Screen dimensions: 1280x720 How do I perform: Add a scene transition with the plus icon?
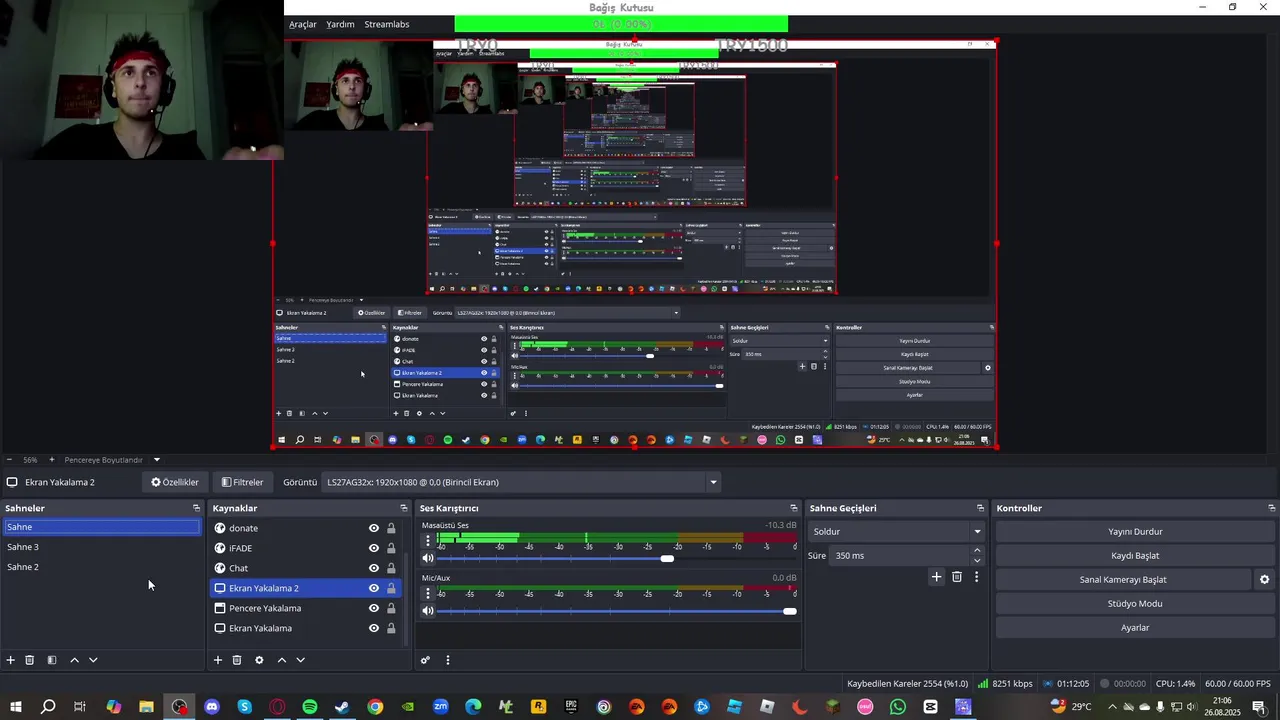click(x=937, y=577)
